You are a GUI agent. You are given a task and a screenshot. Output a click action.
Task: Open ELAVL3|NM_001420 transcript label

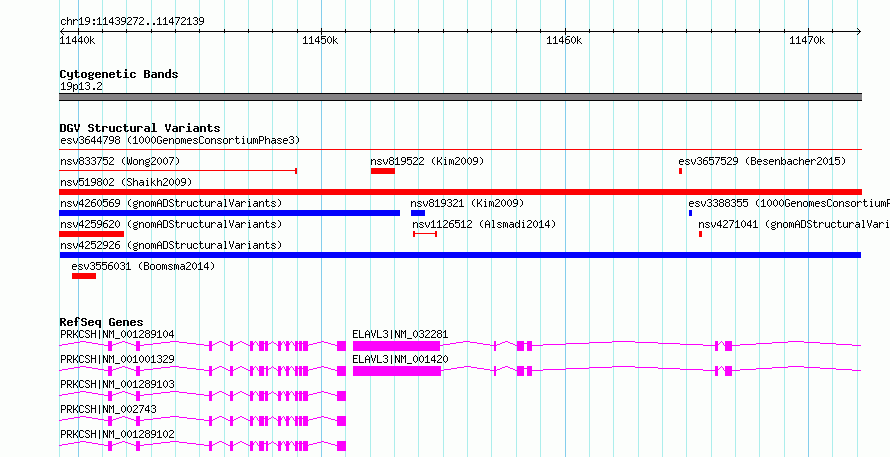400,359
